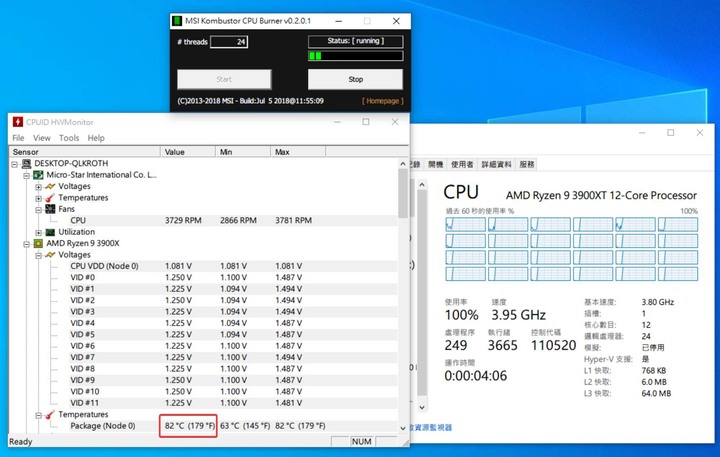Click the 0:00:04:06 uptime value
This screenshot has width=720, height=457.
point(476,376)
